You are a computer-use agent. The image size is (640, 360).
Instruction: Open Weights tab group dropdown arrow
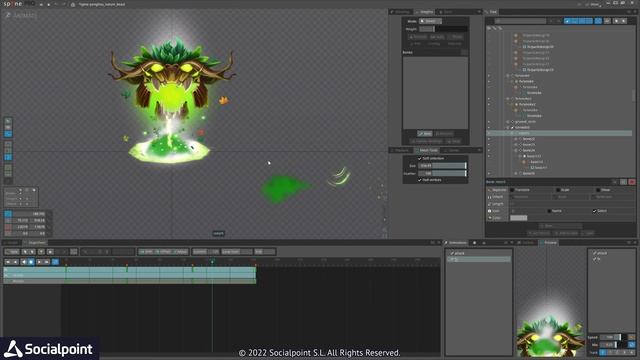coord(479,12)
